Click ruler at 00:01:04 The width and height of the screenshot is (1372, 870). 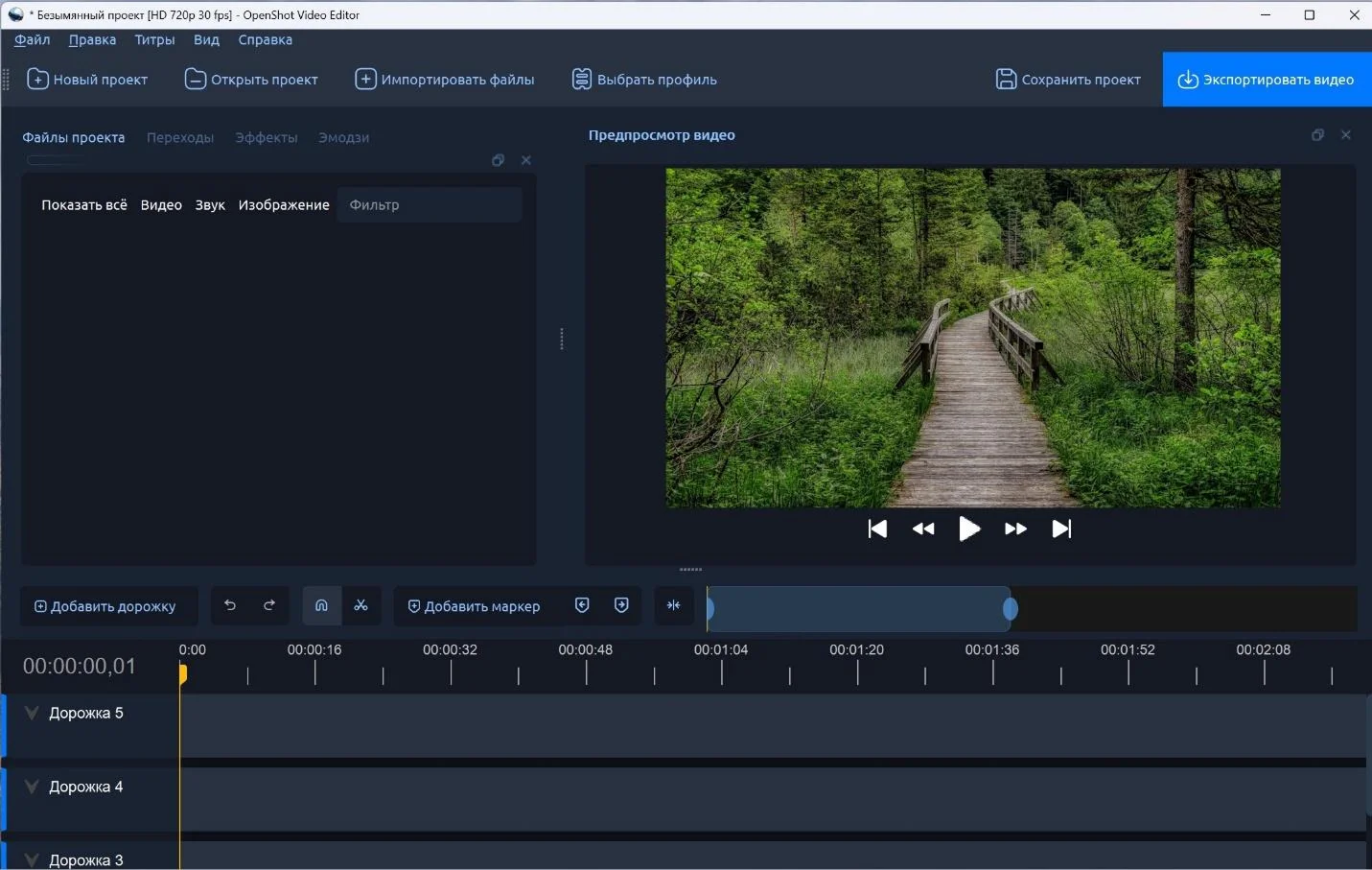721,650
